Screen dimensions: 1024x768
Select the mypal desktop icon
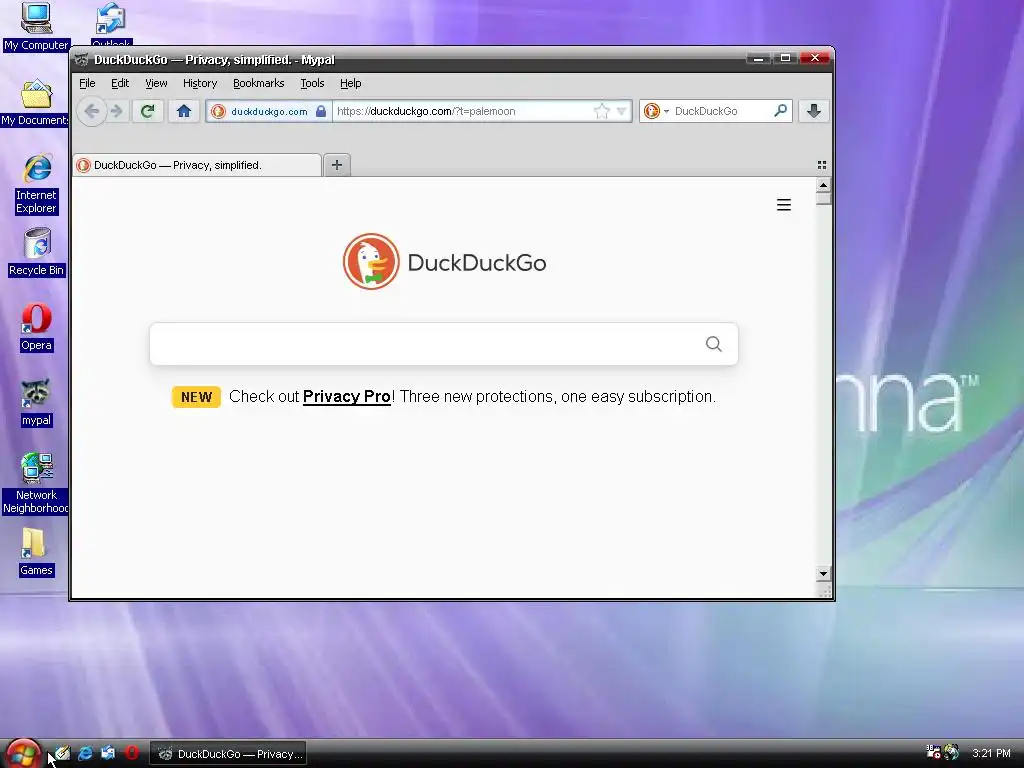click(37, 403)
